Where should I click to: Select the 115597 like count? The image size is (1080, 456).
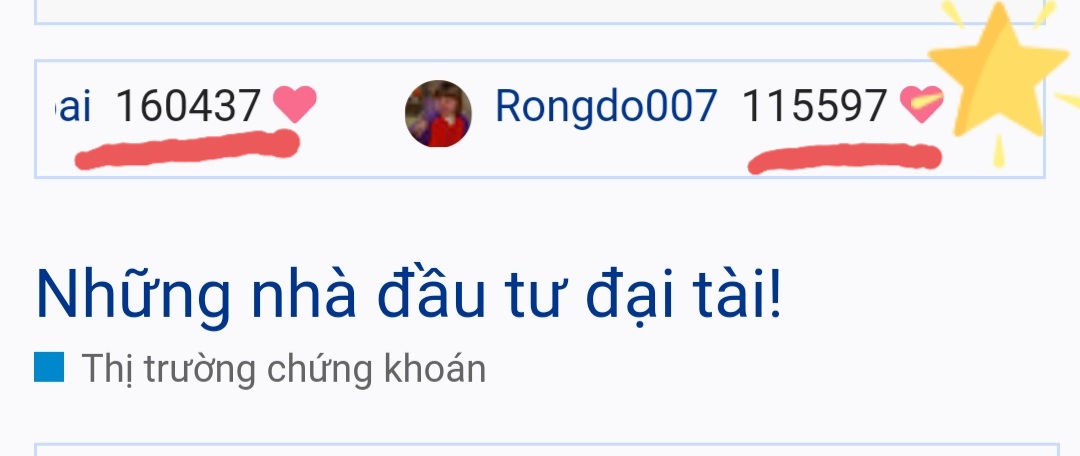coord(814,106)
